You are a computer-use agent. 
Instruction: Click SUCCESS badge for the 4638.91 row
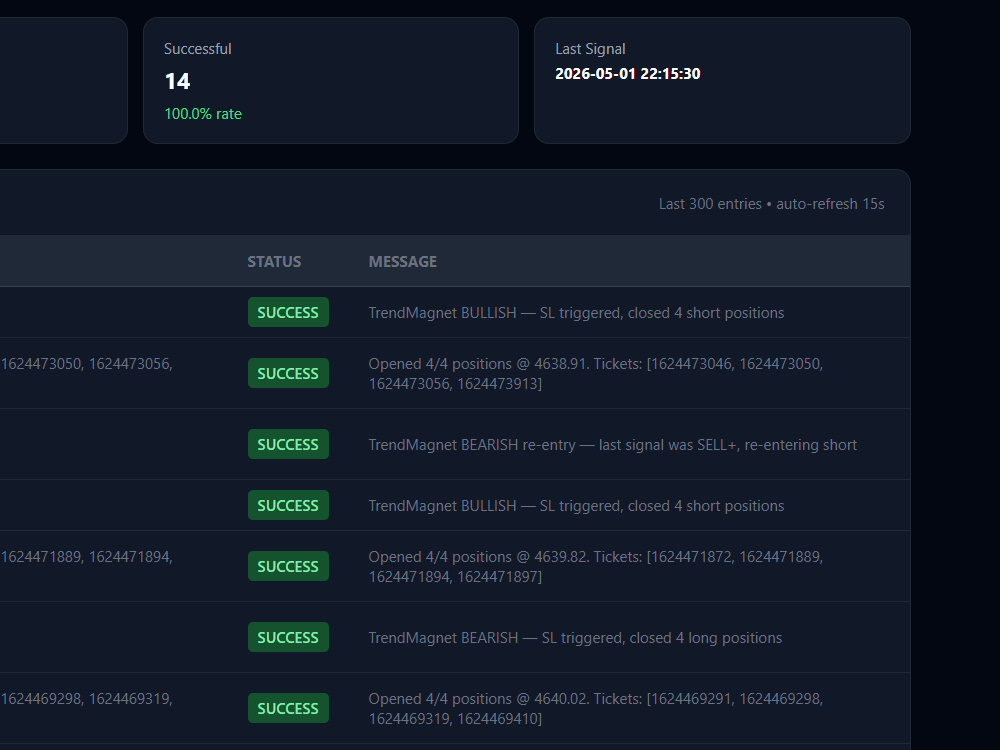[288, 373]
